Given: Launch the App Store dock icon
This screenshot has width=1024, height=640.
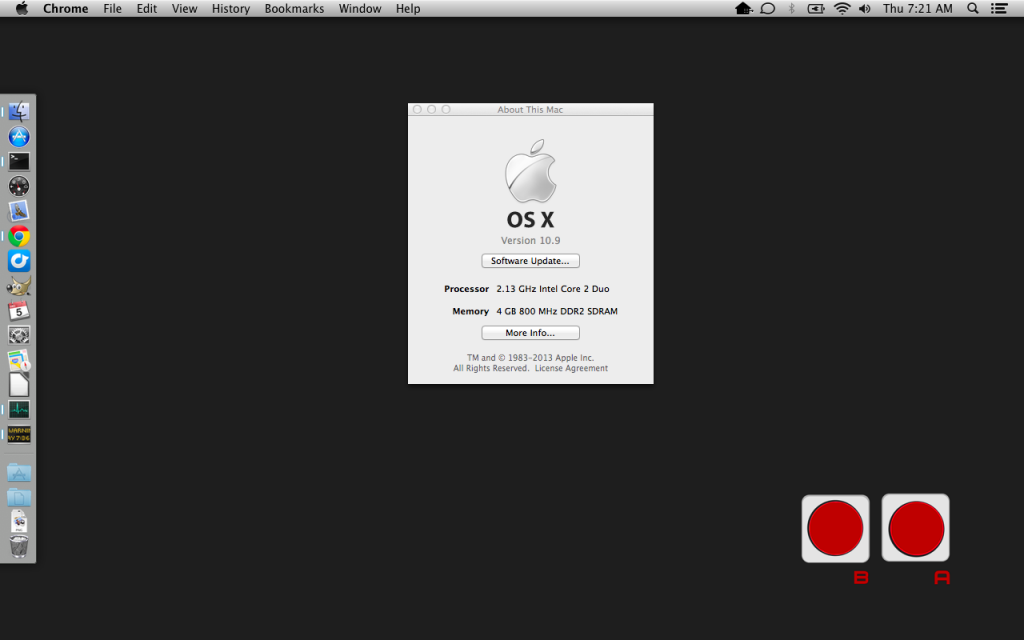Looking at the screenshot, I should point(19,136).
